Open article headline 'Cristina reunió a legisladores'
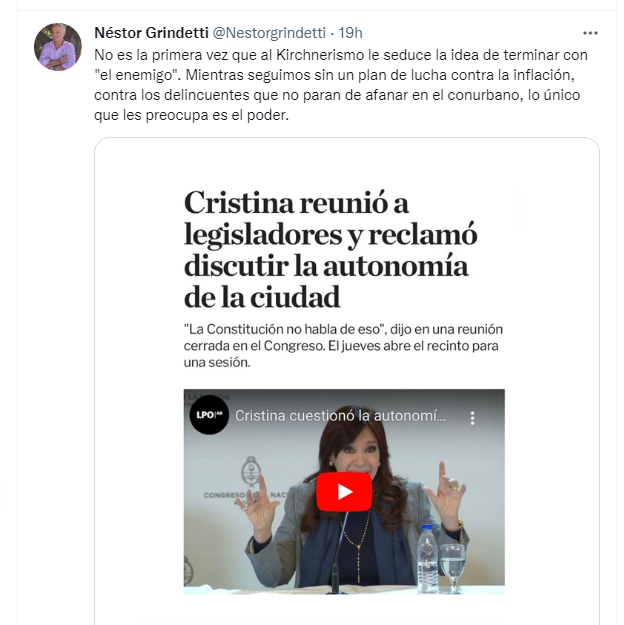Image resolution: width=624 pixels, height=625 pixels. (x=331, y=250)
